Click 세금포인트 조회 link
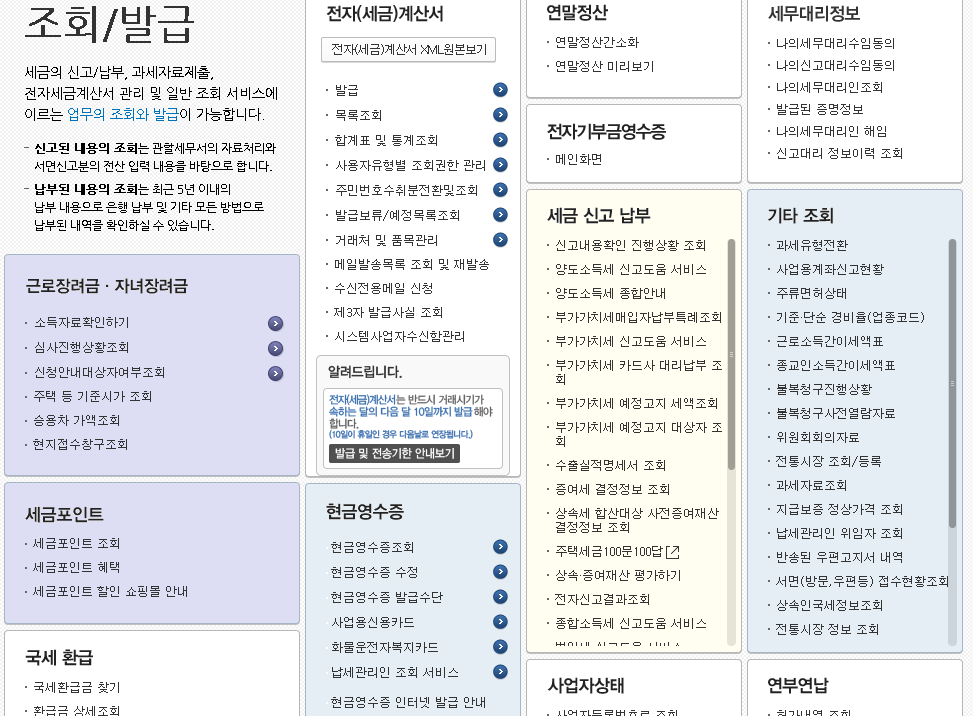973x716 pixels. tap(76, 544)
